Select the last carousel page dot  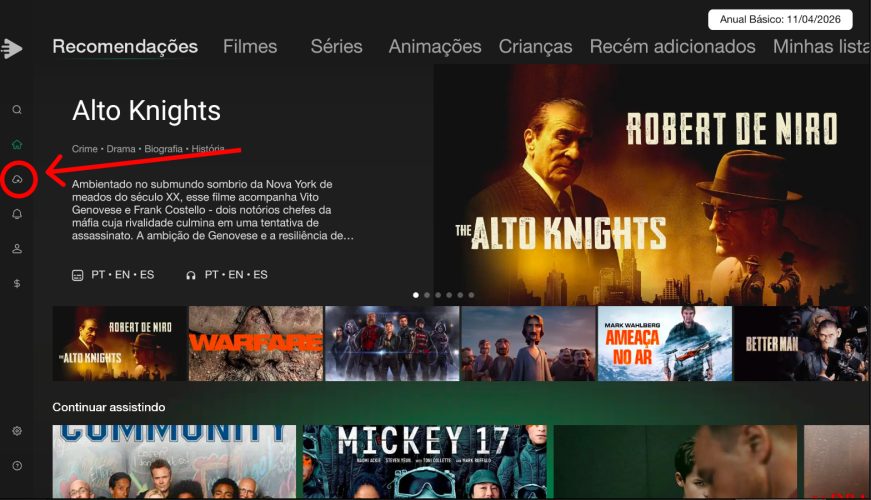point(471,295)
